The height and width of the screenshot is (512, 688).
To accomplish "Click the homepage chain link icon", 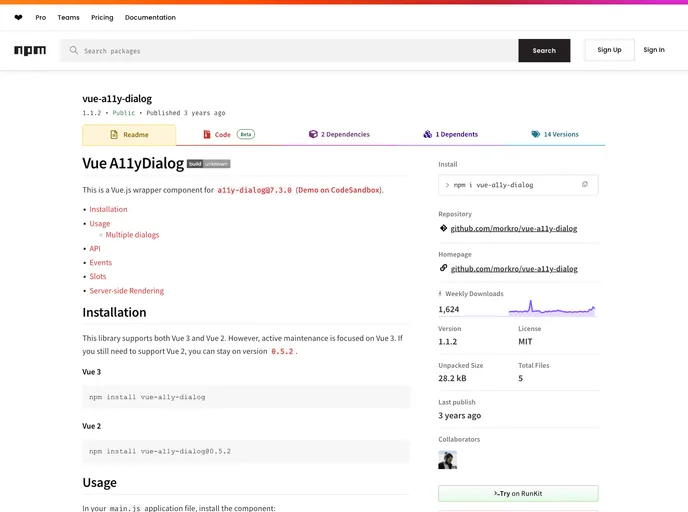I will 443,268.
